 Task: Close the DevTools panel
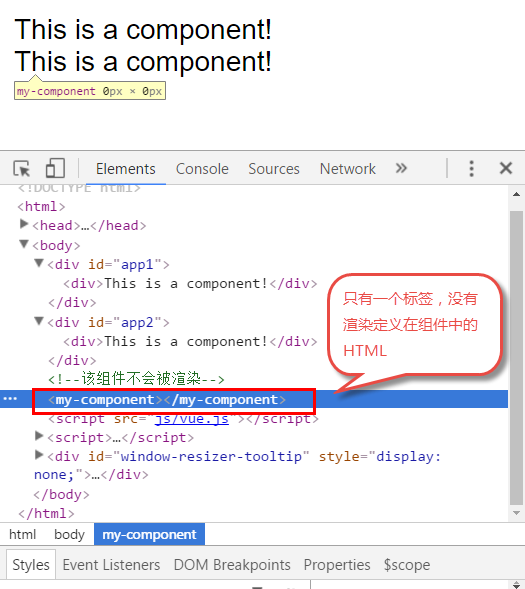pos(506,168)
